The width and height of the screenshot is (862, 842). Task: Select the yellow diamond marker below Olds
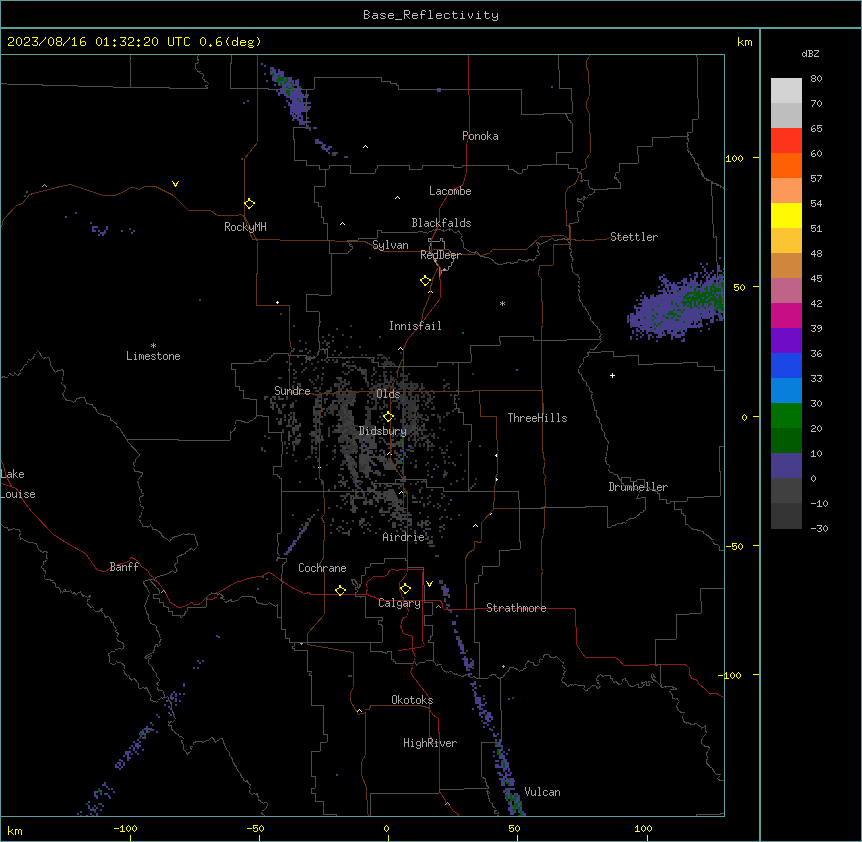[388, 417]
